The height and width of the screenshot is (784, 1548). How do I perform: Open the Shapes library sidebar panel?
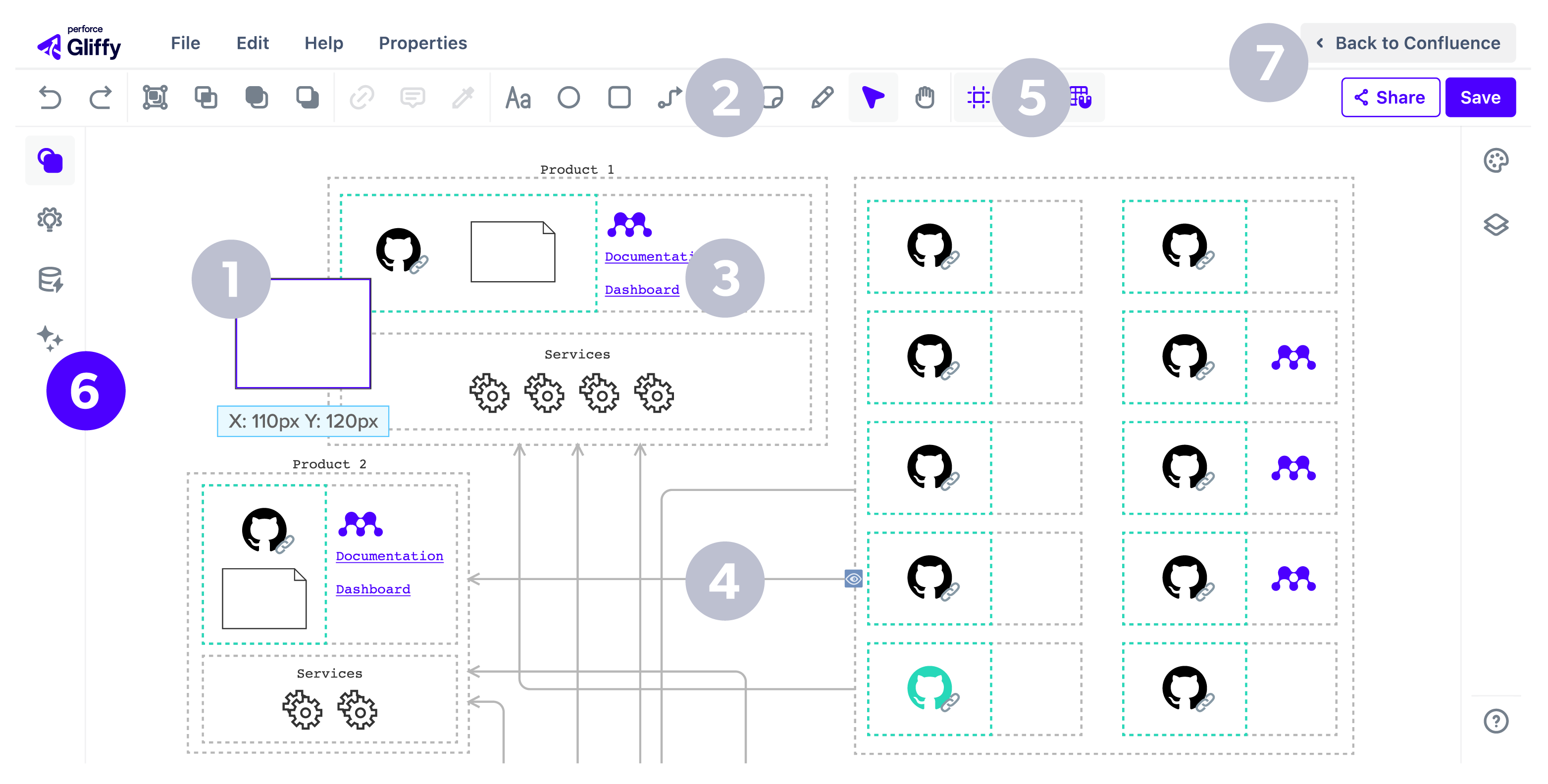pos(51,160)
